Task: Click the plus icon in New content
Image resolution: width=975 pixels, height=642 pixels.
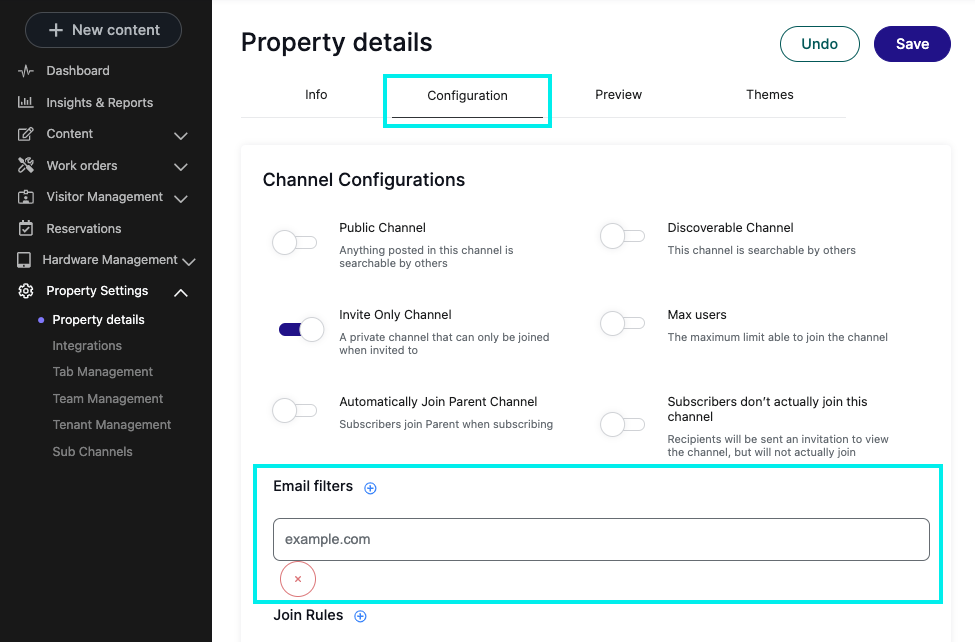Action: coord(56,30)
